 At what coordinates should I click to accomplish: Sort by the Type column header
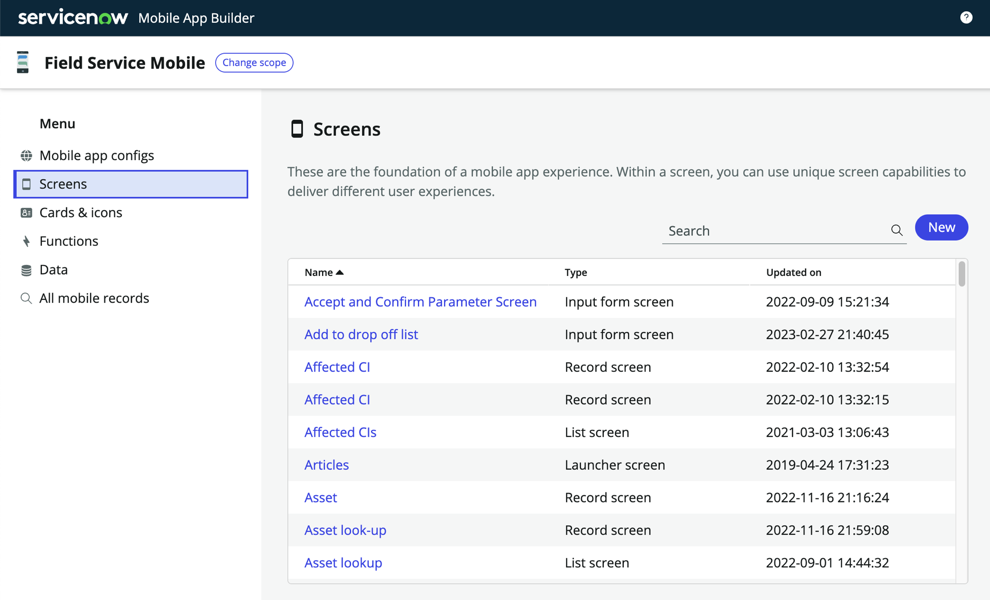tap(576, 272)
